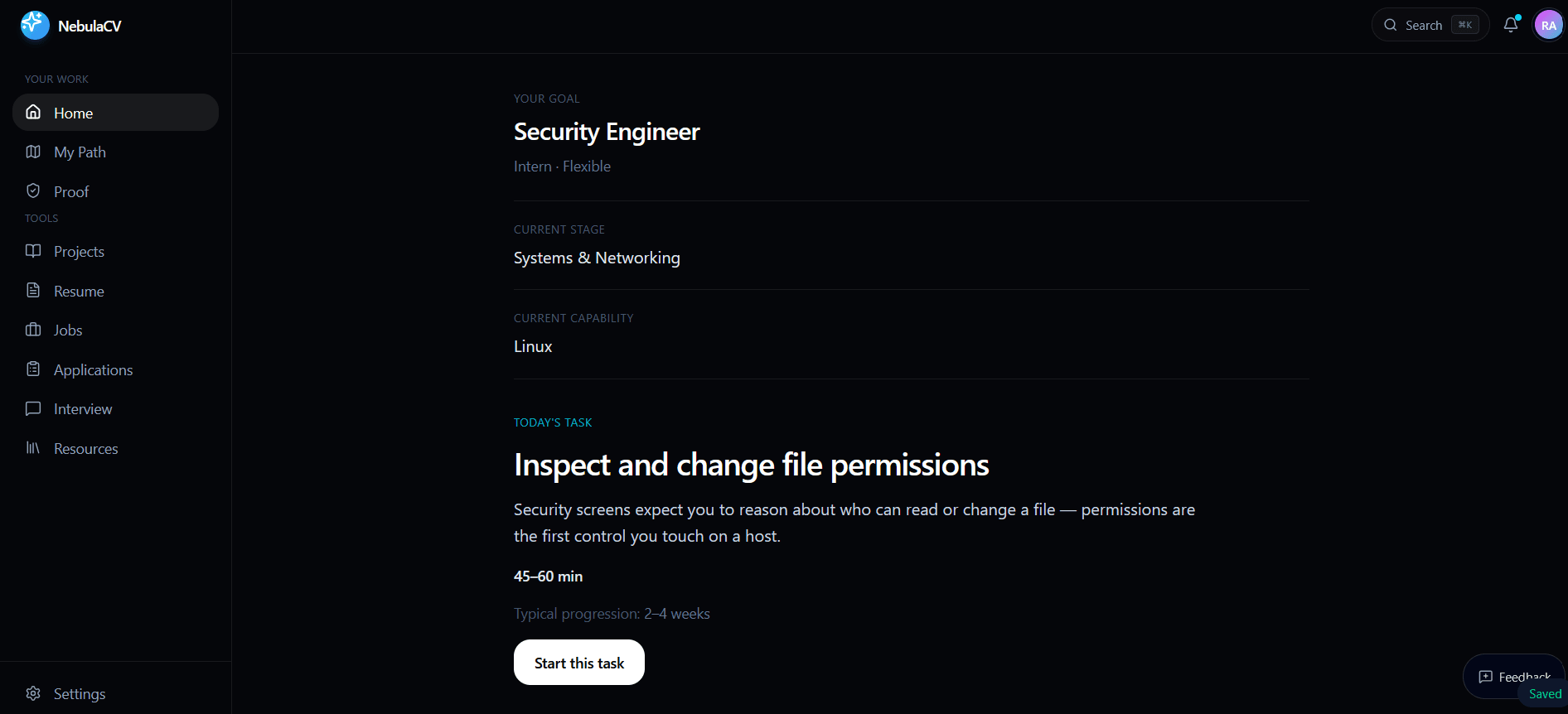
Task: Click the Intern · Flexible subtitle
Action: [562, 166]
